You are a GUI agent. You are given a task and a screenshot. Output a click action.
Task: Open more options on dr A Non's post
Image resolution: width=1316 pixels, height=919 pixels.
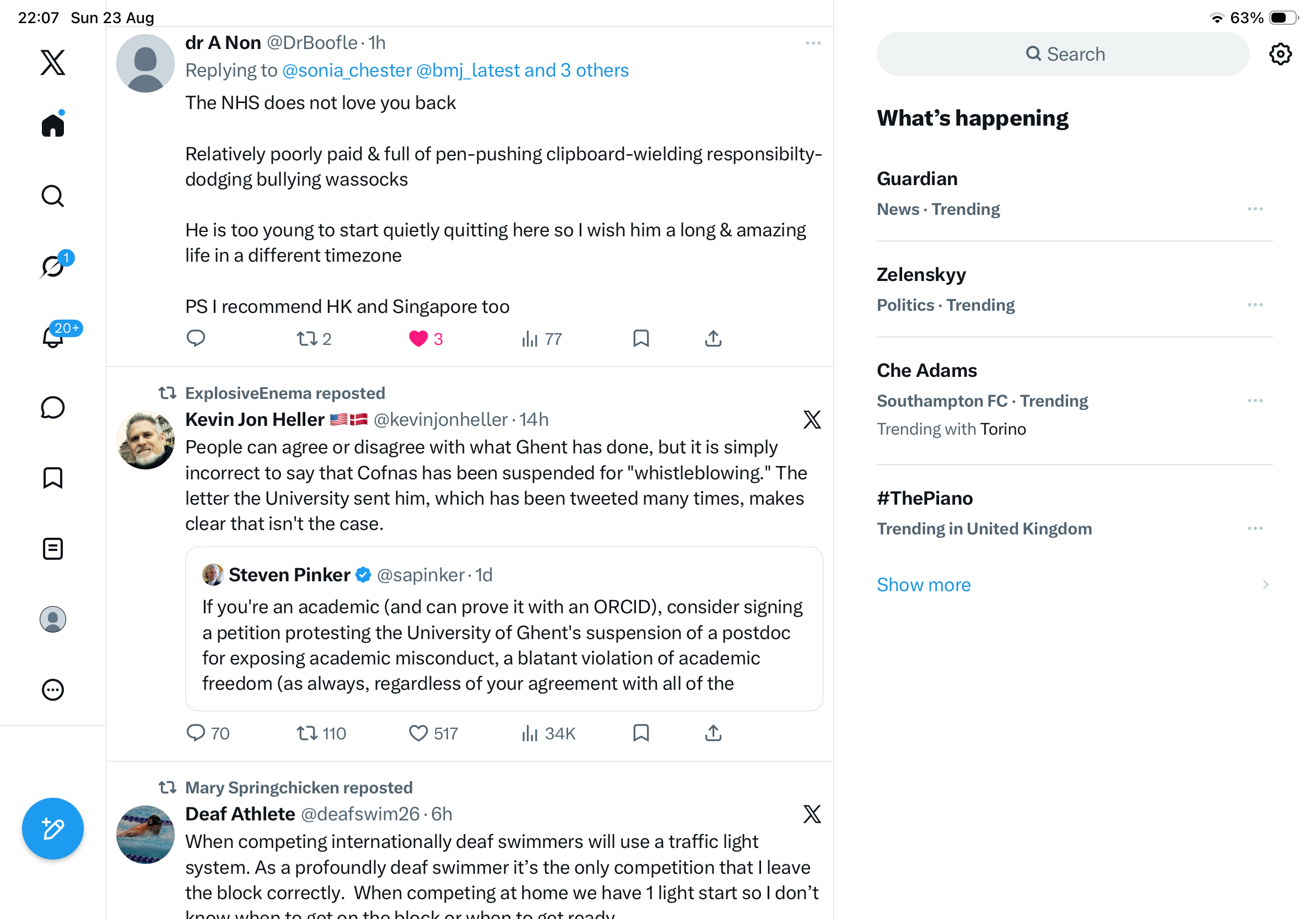pyautogui.click(x=813, y=43)
